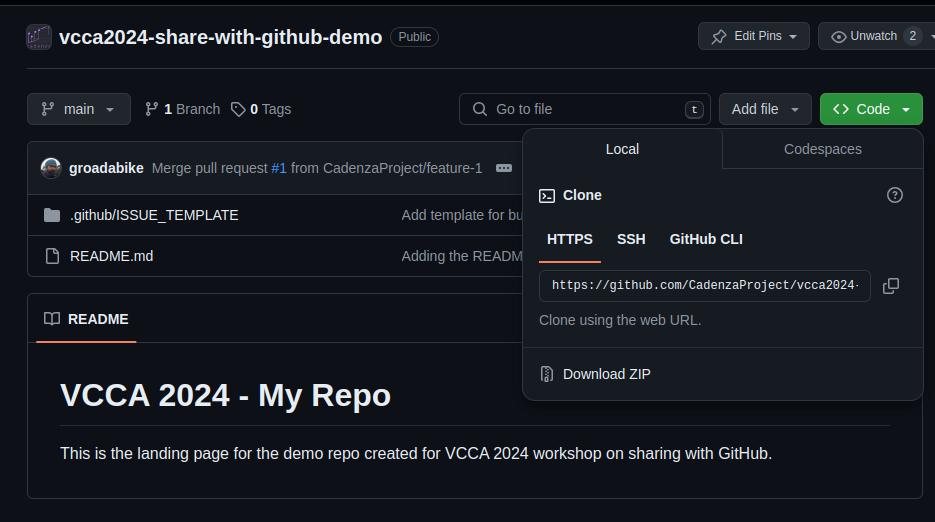Click the terminal icon next to Clone
Image resolution: width=935 pixels, height=522 pixels.
(547, 196)
